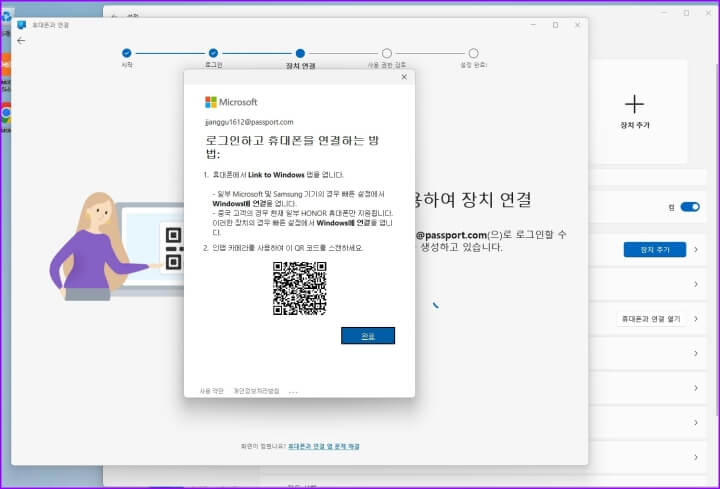Select the 시작 step indicator
720x489 pixels.
tap(127, 53)
